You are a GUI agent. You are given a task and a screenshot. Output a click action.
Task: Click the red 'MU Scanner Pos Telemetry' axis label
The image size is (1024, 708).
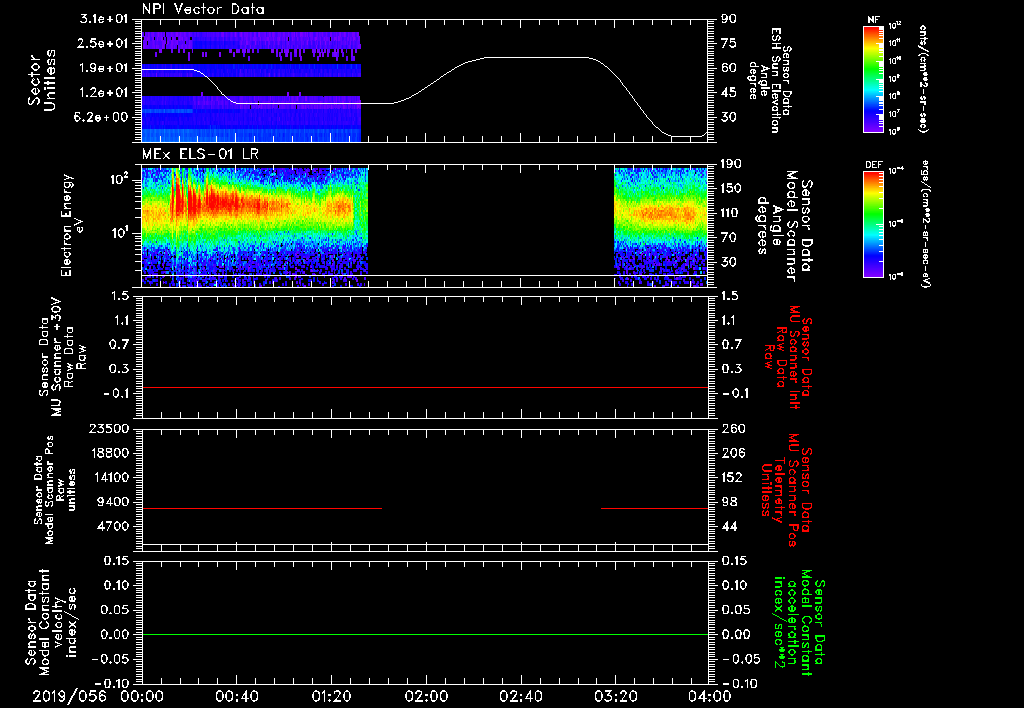(x=787, y=490)
